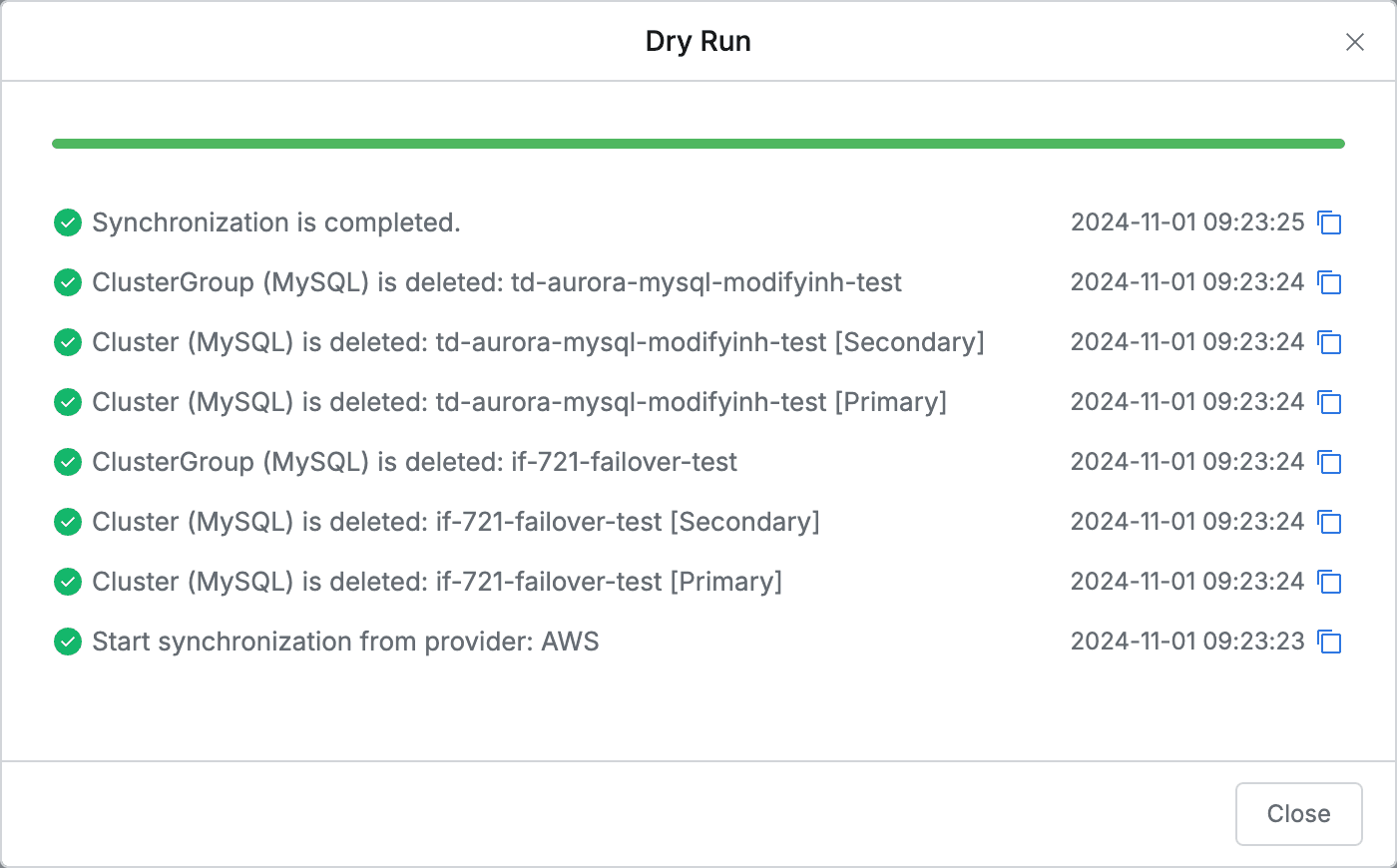The image size is (1397, 868).
Task: Click the 'Start synchronization from provider: AWS' text
Action: pyautogui.click(x=345, y=642)
